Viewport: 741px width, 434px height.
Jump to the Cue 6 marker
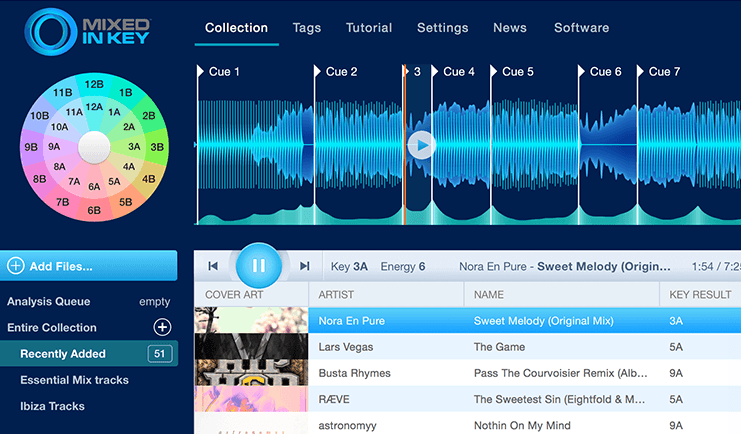click(600, 72)
